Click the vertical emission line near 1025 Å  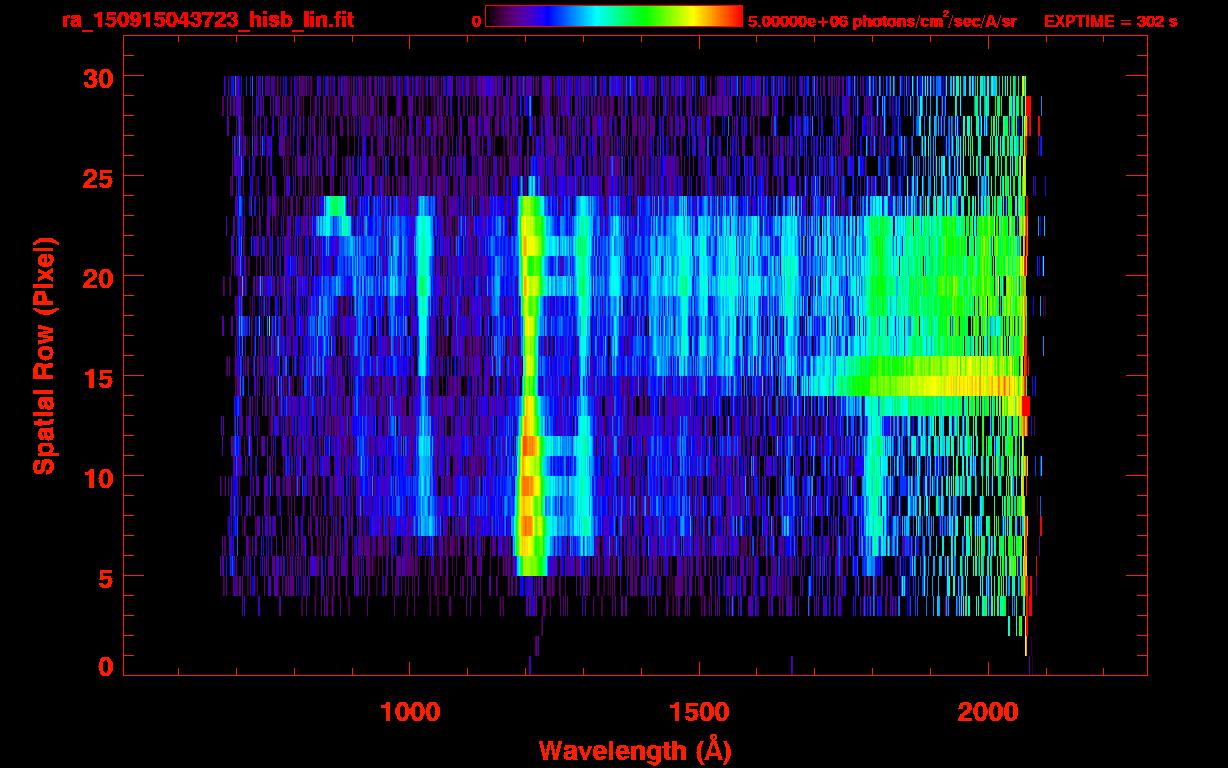coord(424,365)
